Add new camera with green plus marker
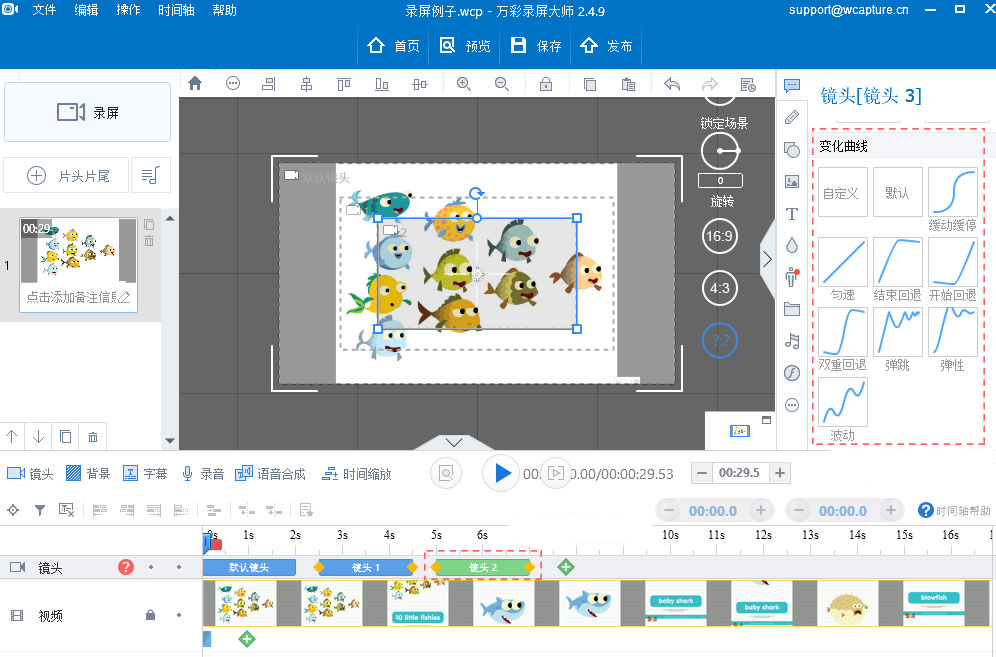 (x=565, y=567)
